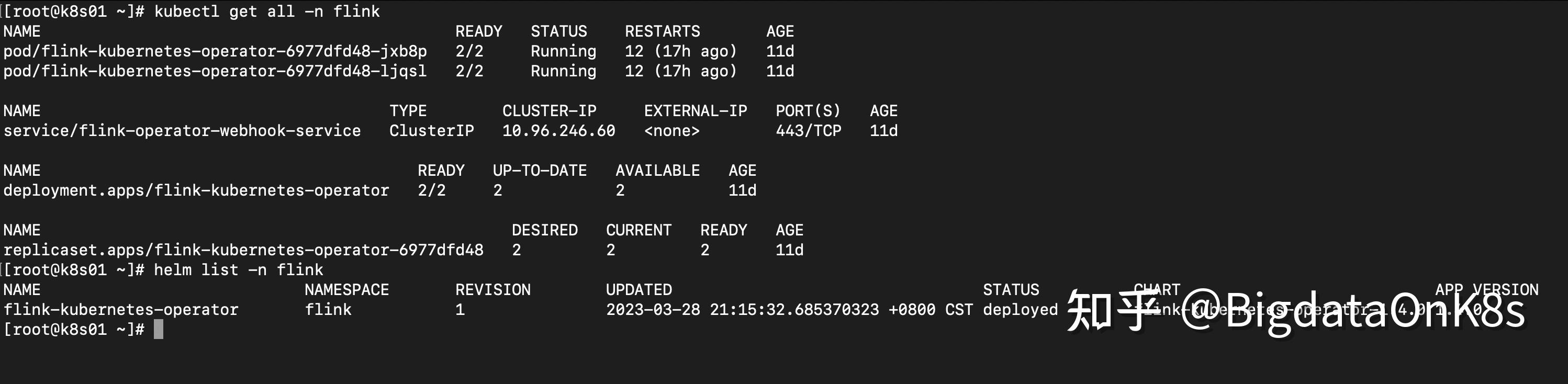Image resolution: width=1568 pixels, height=384 pixels.
Task: Click the cluster IP 10.96.246.60
Action: (x=559, y=131)
